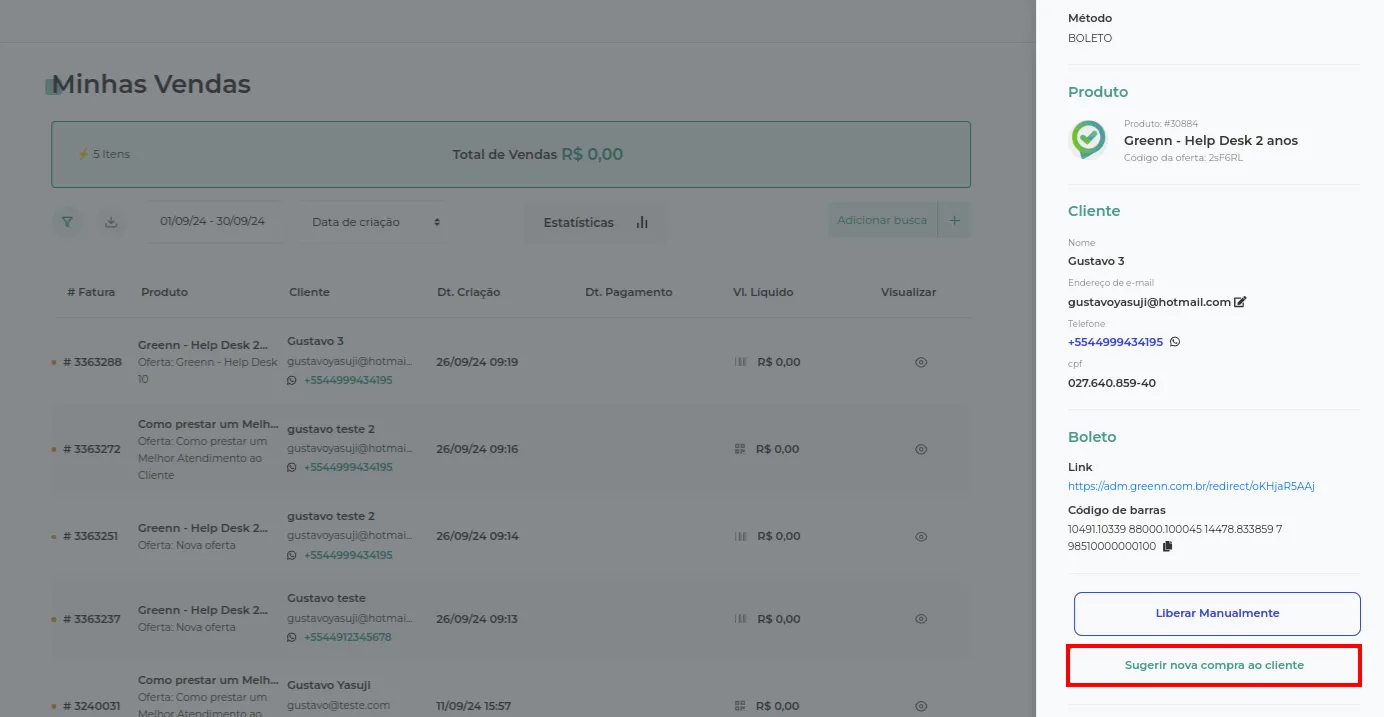The width and height of the screenshot is (1384, 717).
Task: Click the # Fatura column header
Action: pos(91,292)
